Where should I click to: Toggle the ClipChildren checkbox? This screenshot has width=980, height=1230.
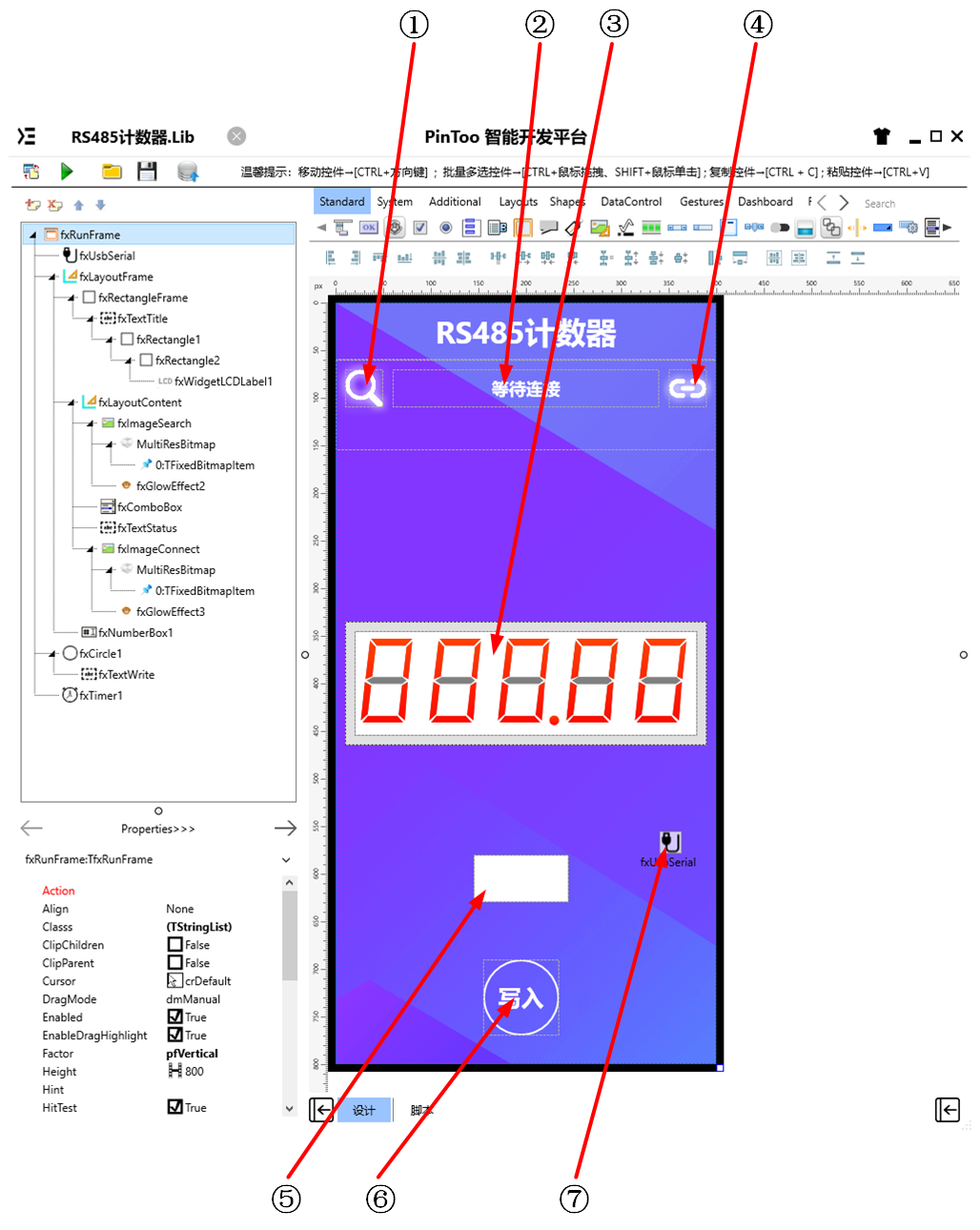pyautogui.click(x=175, y=945)
